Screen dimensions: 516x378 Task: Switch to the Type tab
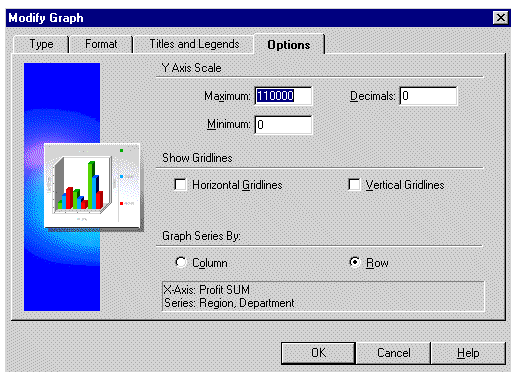[x=41, y=44]
